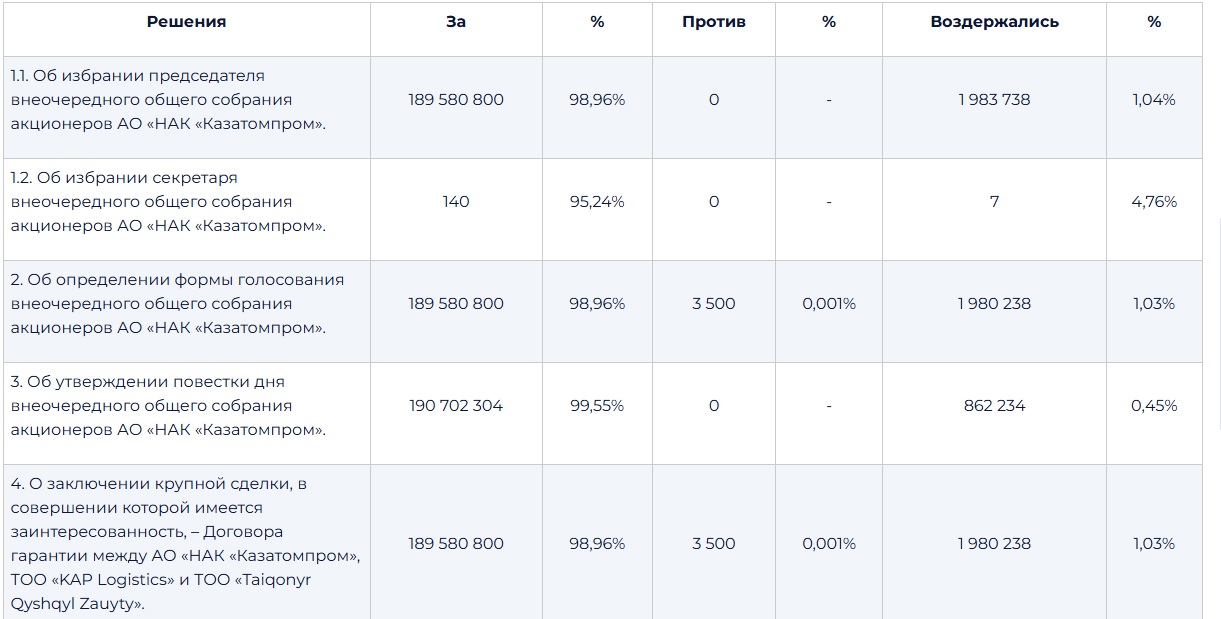1221x619 pixels.
Task: Click the first % column header
Action: click(x=597, y=22)
